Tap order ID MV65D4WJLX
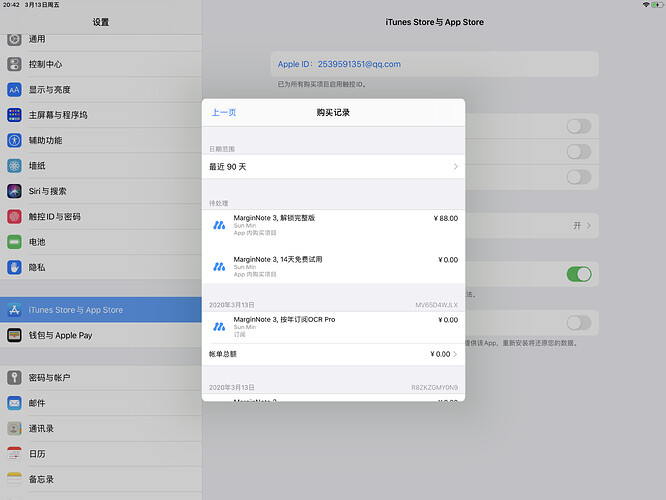Screen dimensions: 666x500 tap(436, 305)
